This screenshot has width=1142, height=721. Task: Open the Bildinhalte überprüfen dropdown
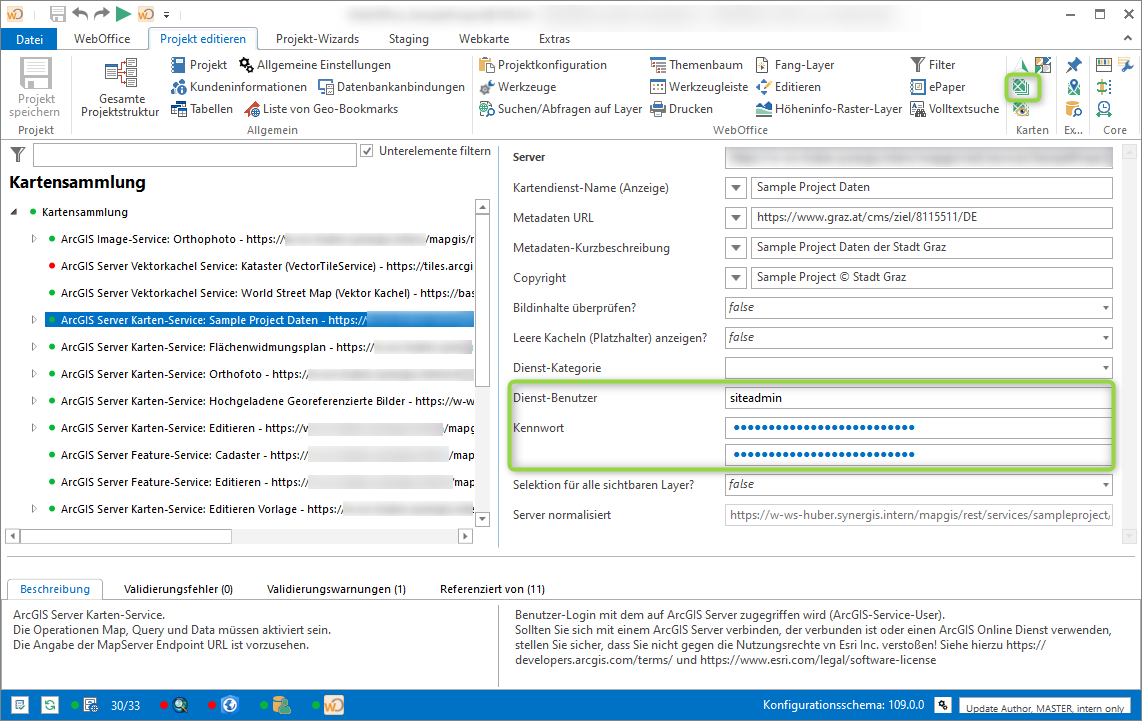click(x=1105, y=308)
